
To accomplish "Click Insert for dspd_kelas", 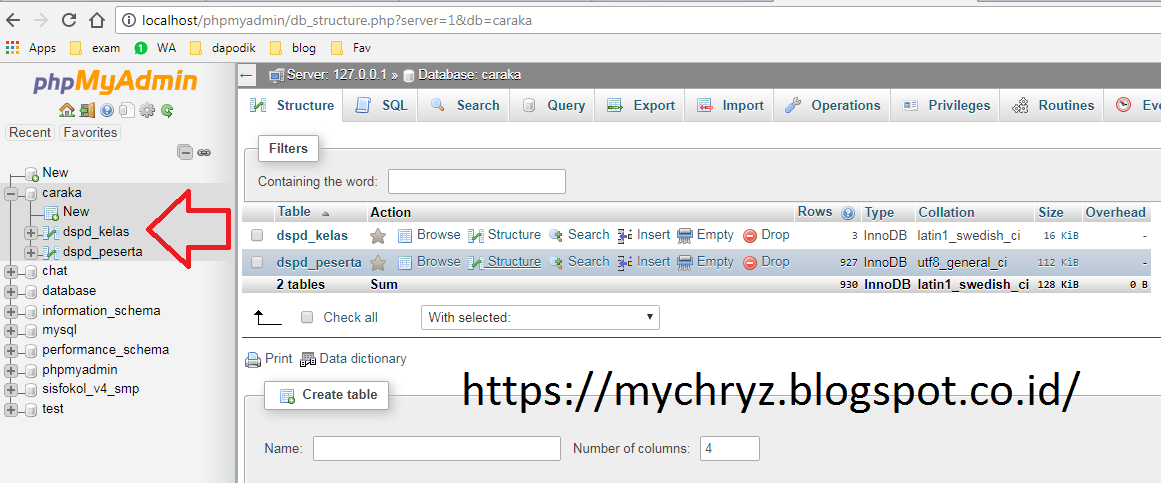I will click(643, 235).
